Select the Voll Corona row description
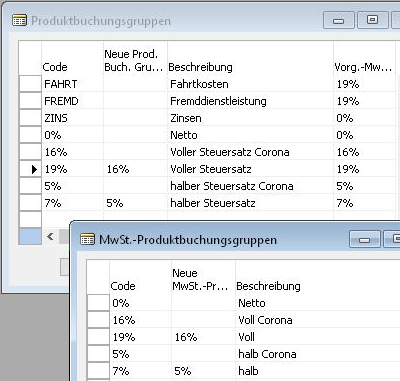This screenshot has height=381, width=400. tap(265, 320)
